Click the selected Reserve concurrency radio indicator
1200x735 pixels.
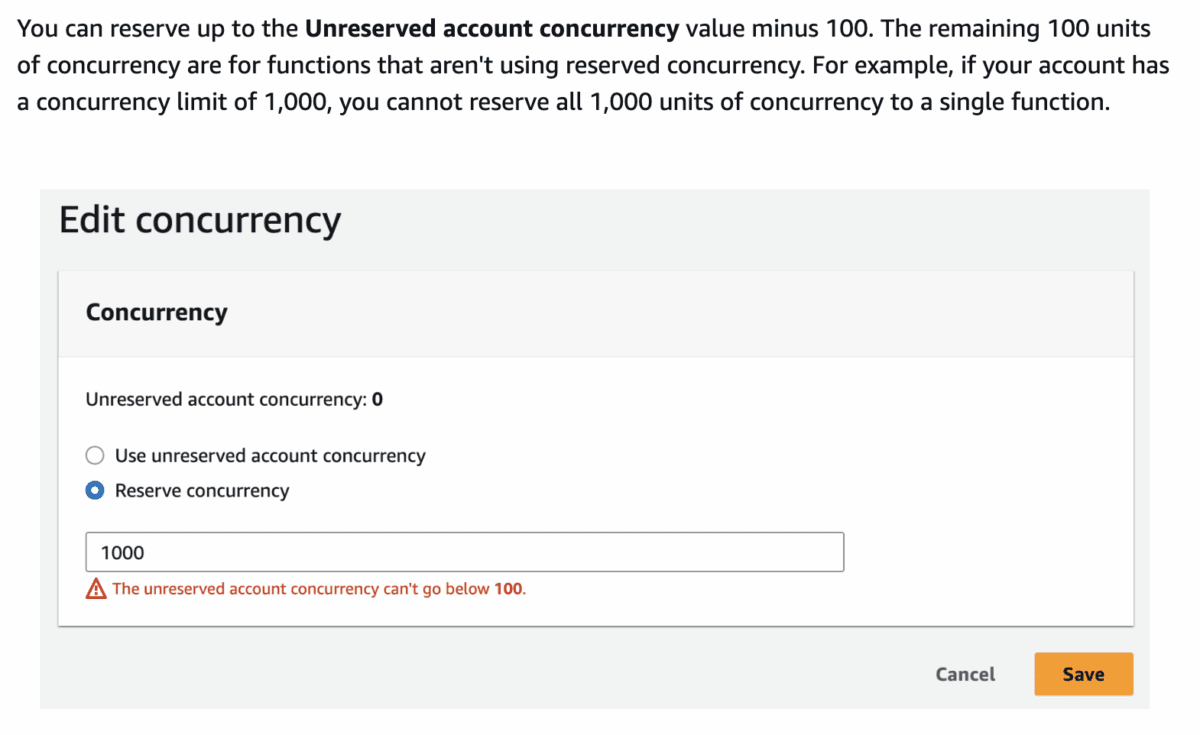(x=94, y=490)
